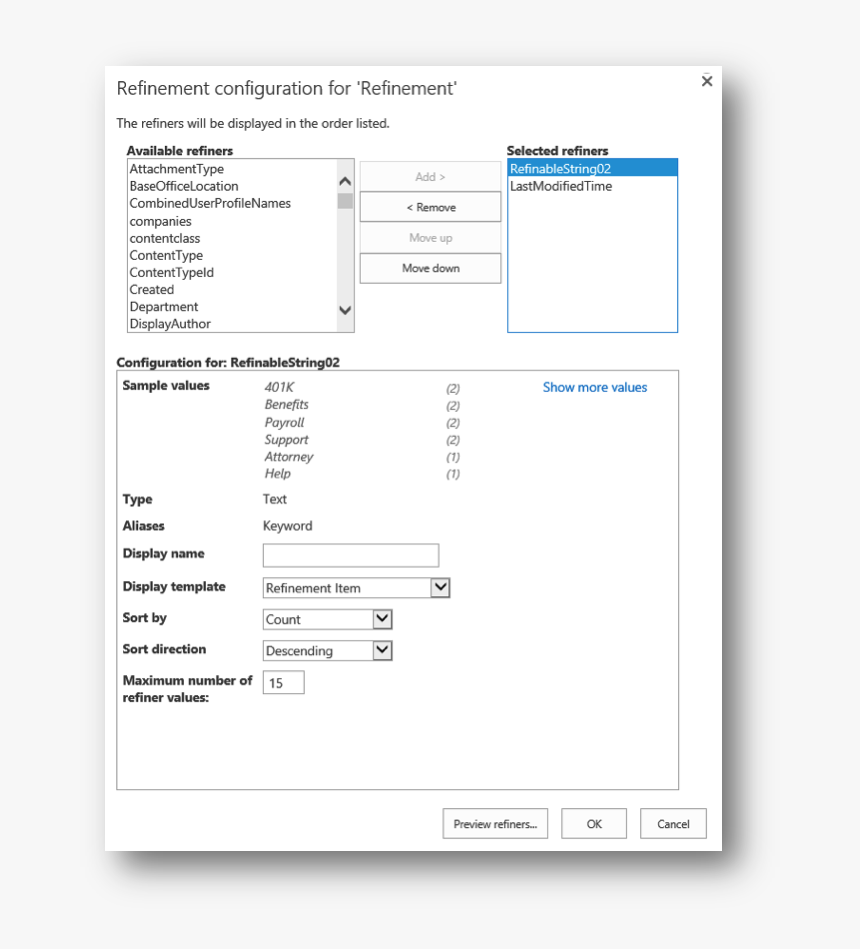This screenshot has height=949, width=860.
Task: Click the Move down button
Action: (429, 268)
